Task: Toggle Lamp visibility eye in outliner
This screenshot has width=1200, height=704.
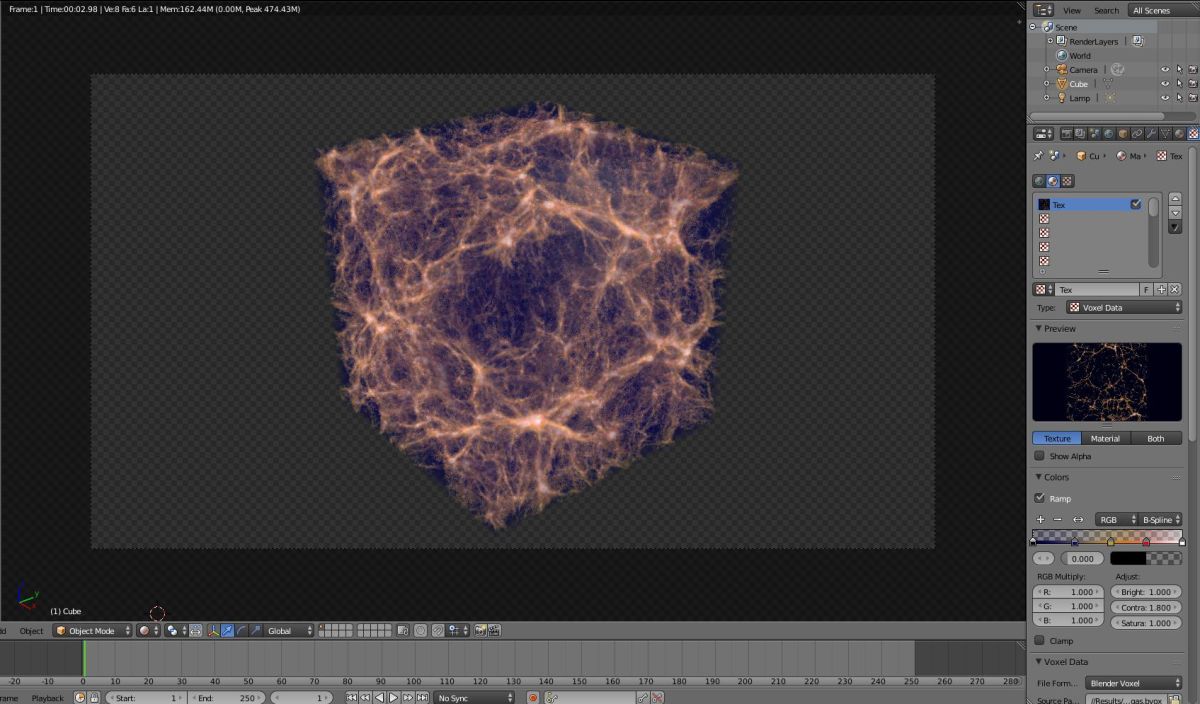Action: click(1164, 98)
